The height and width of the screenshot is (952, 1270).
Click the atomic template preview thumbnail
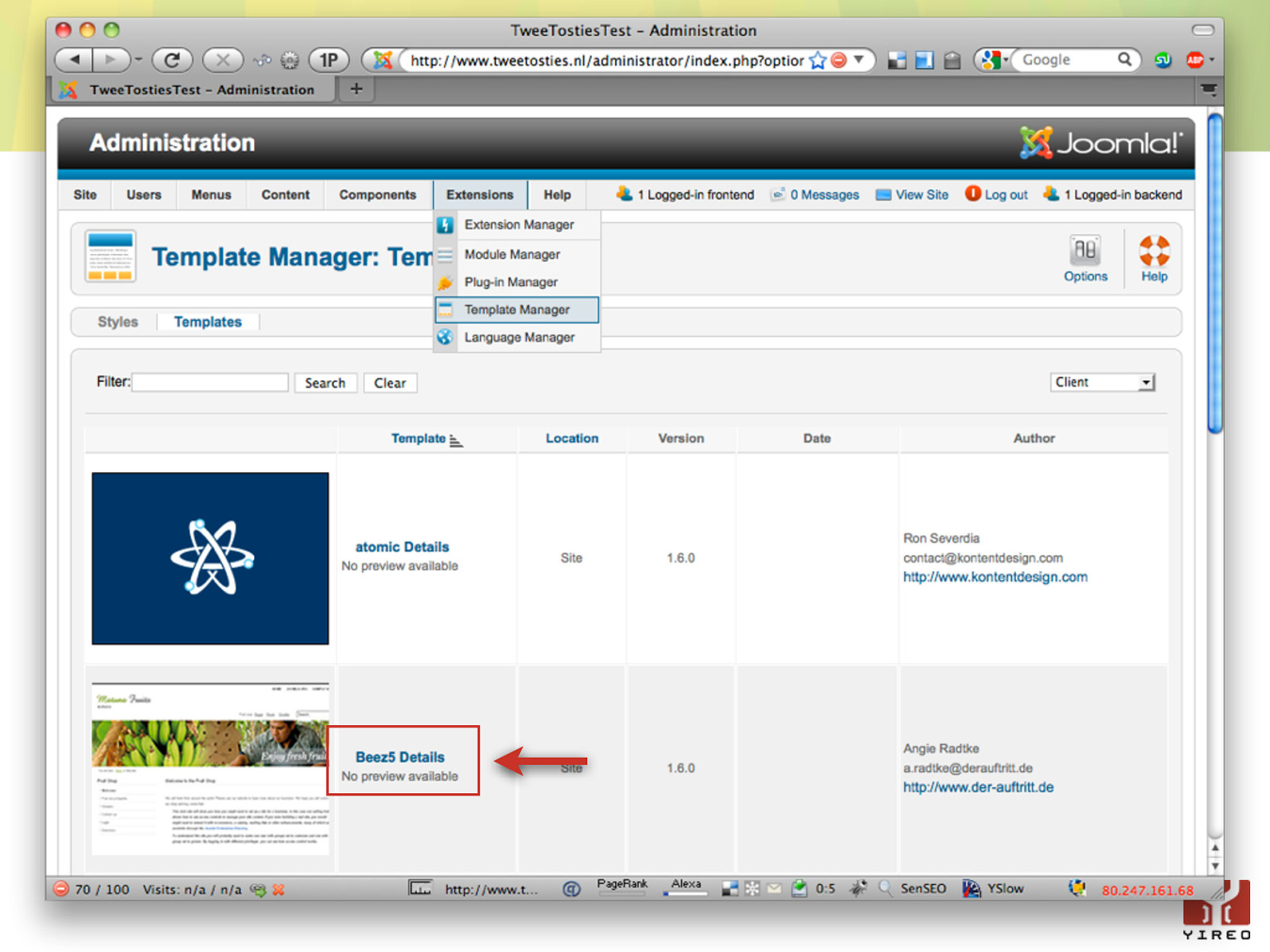click(210, 559)
